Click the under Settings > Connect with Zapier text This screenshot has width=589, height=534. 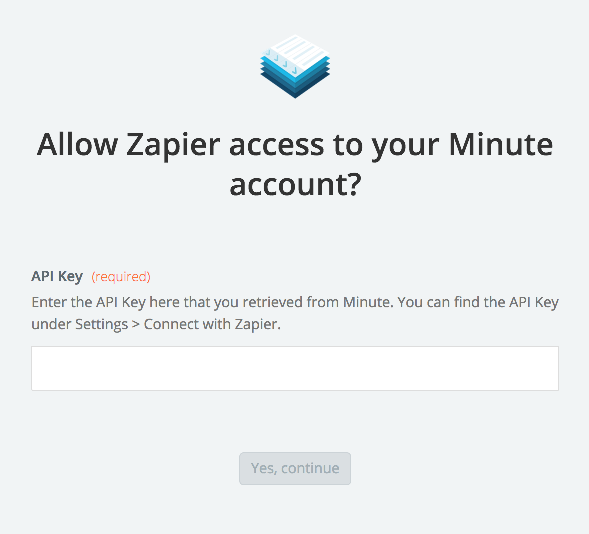pyautogui.click(x=156, y=324)
